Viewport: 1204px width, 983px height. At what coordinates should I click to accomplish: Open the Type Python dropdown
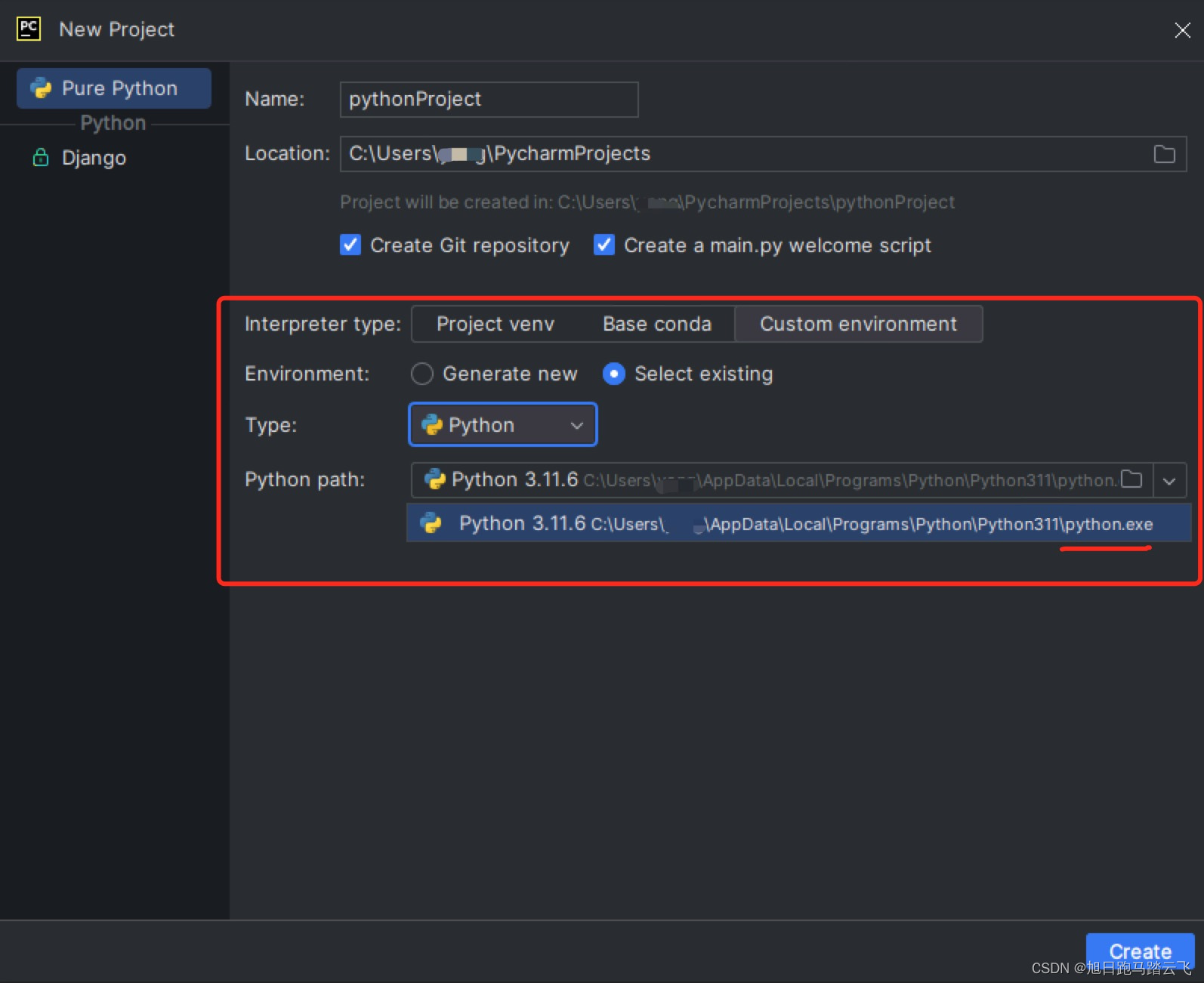pyautogui.click(x=503, y=425)
